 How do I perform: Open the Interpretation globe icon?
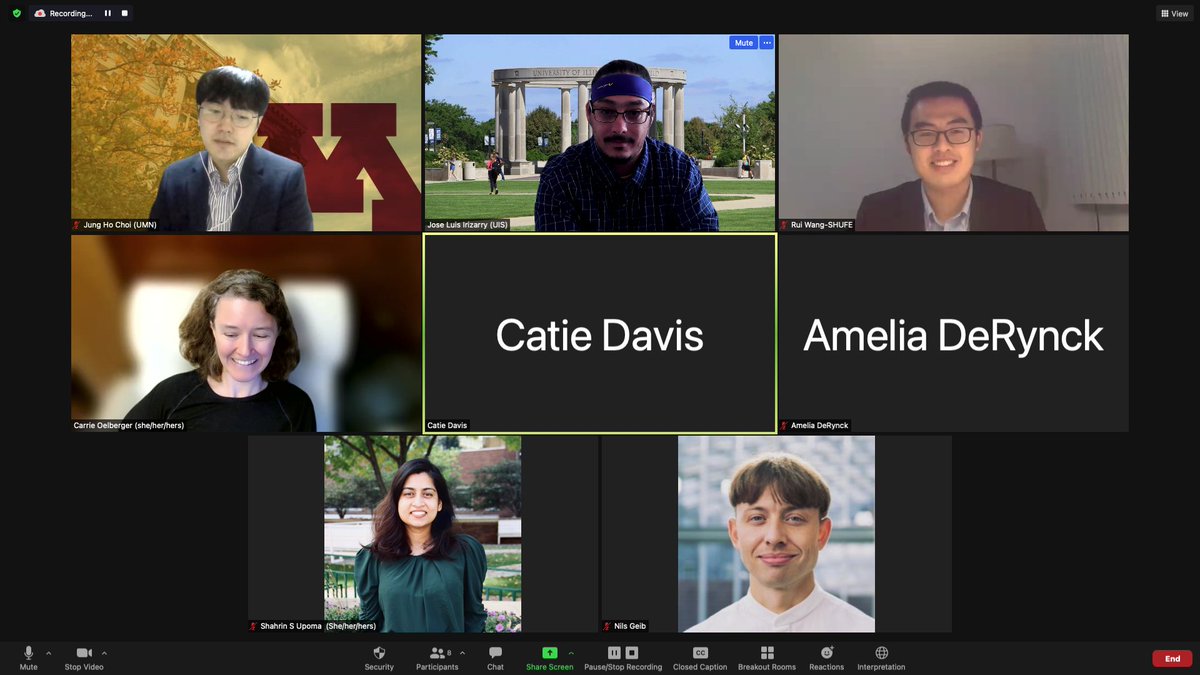coord(881,653)
